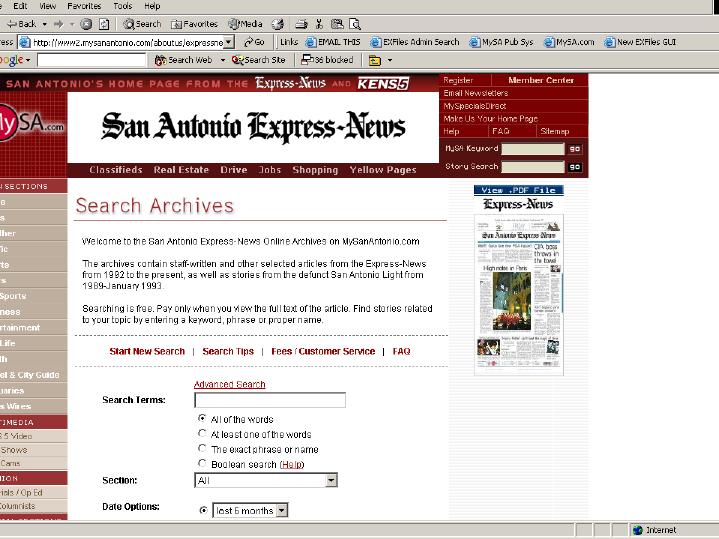Go to the Classifieds navigation tab
719x539 pixels.
(x=116, y=170)
